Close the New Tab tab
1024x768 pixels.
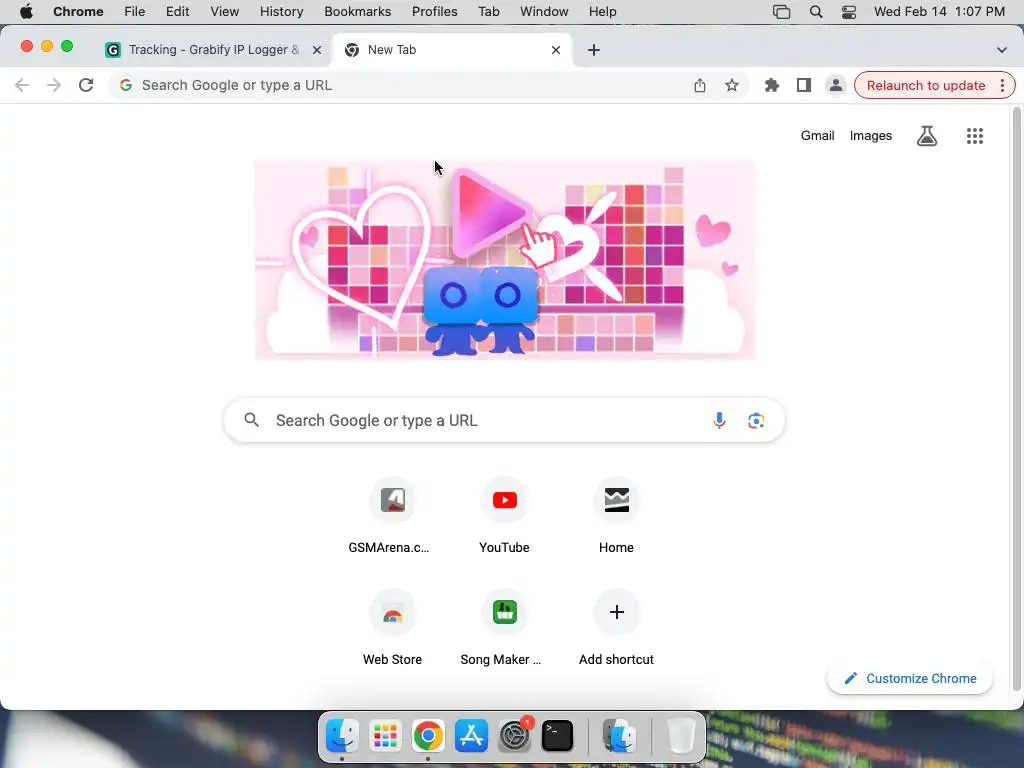click(556, 50)
